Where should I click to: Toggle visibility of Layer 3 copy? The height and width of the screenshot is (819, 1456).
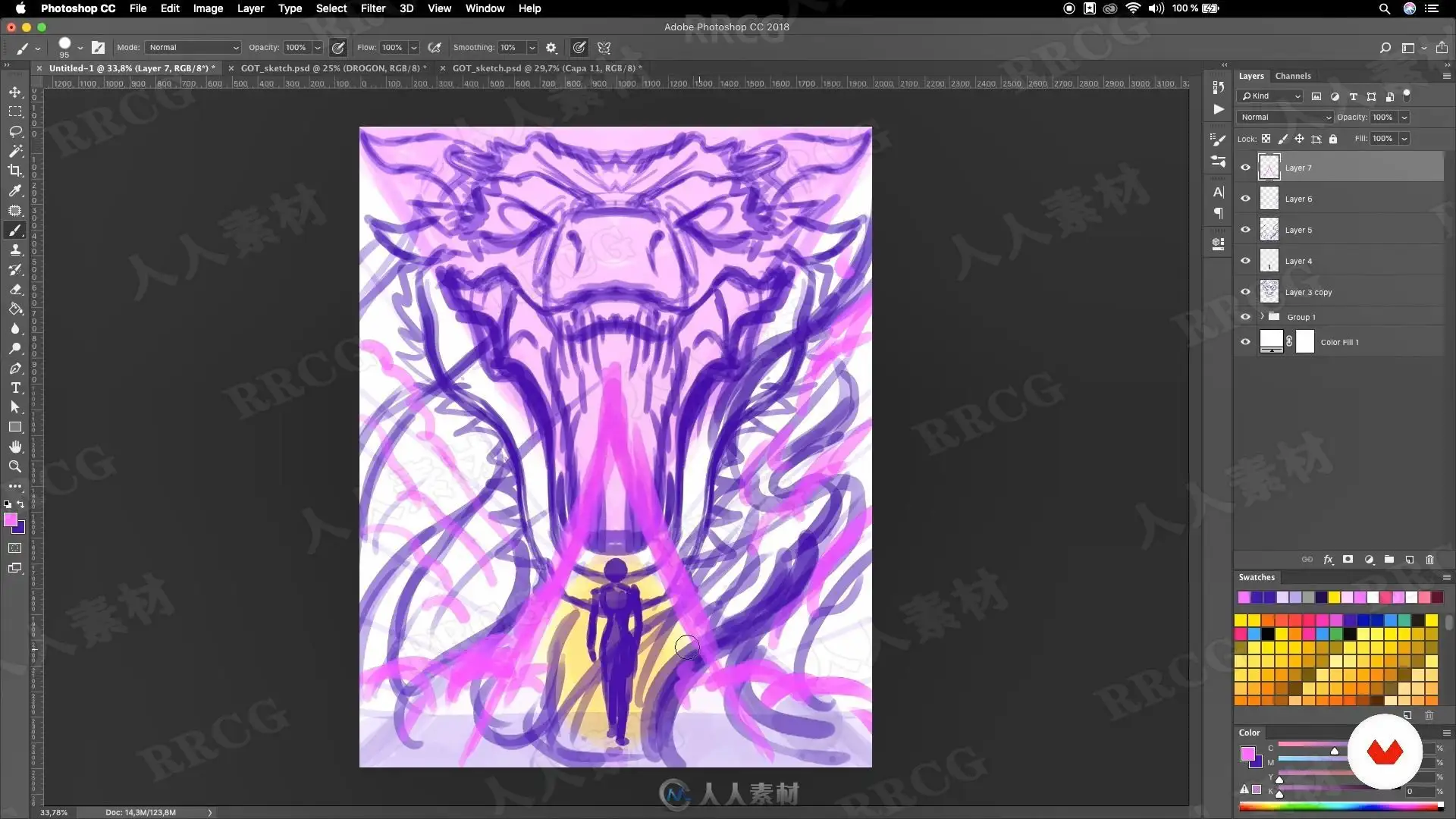coord(1245,292)
